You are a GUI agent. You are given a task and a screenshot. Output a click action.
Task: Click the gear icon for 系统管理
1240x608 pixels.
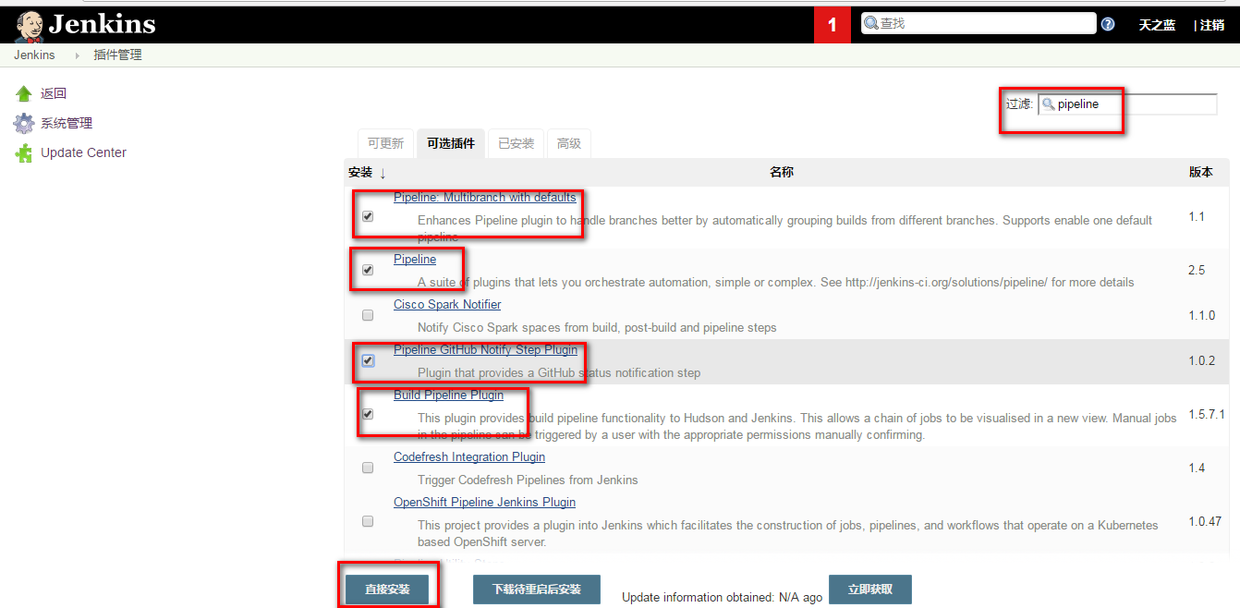click(x=24, y=123)
